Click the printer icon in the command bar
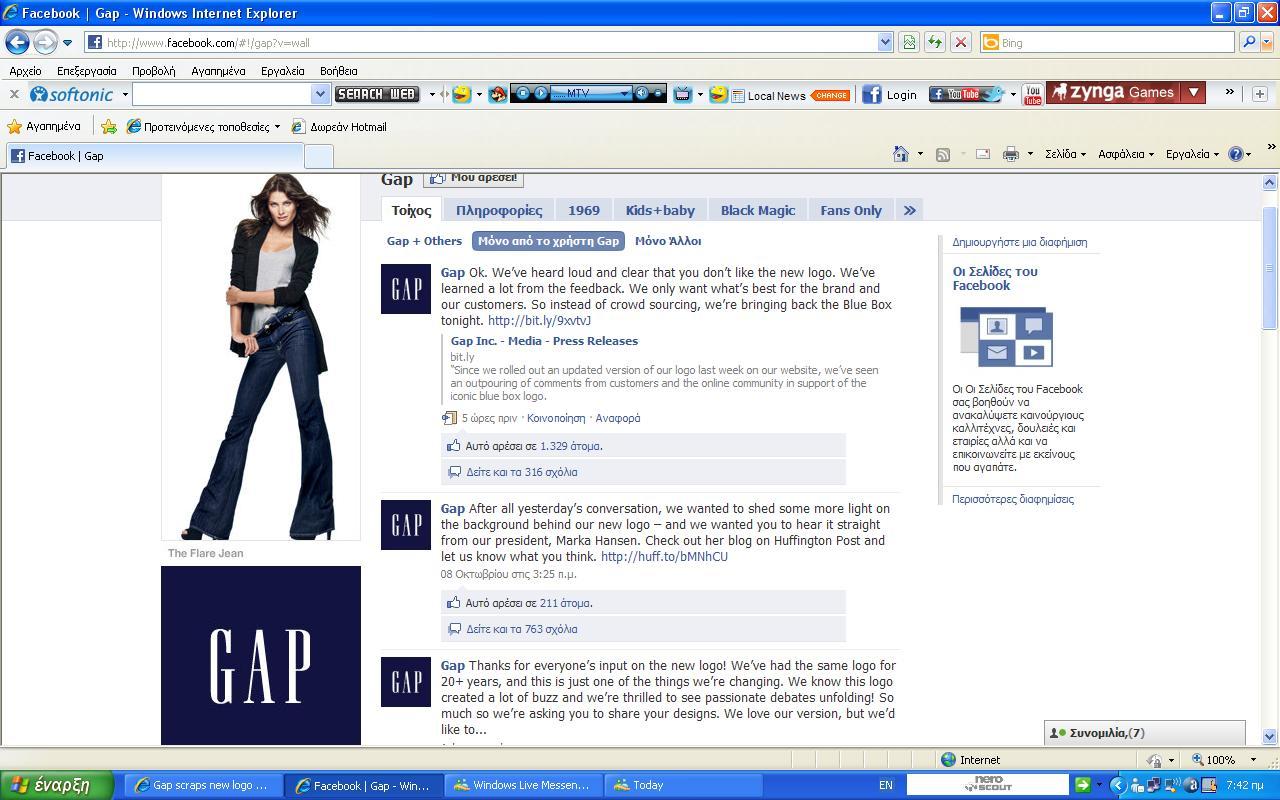1280x800 pixels. [1011, 154]
